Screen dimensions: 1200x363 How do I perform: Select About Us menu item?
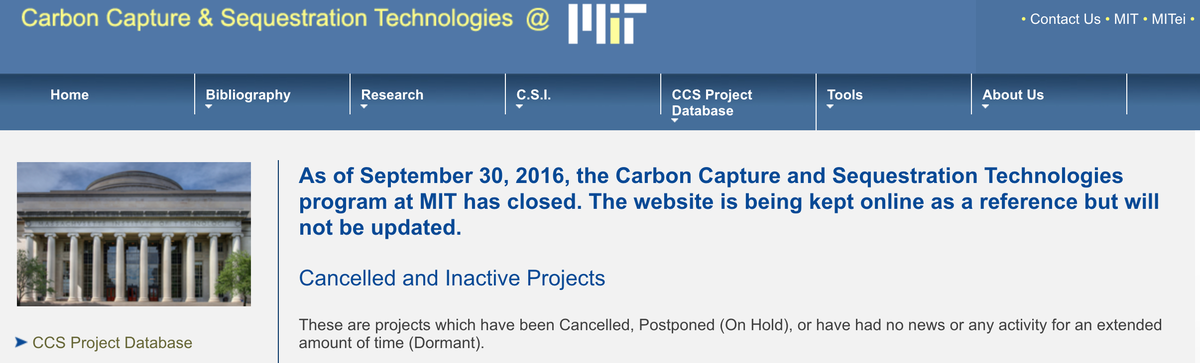pyautogui.click(x=1013, y=95)
